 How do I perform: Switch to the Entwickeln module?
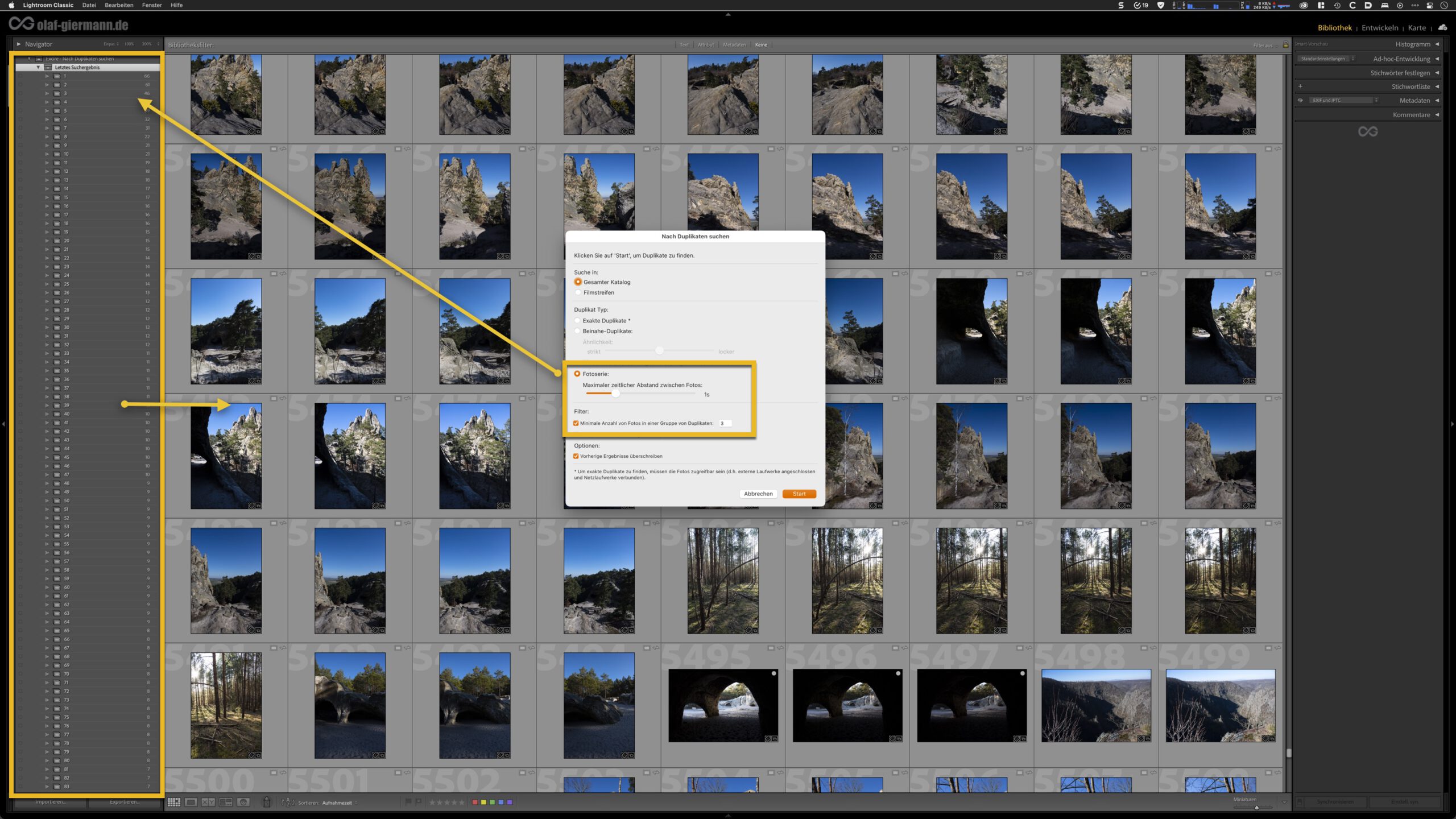1379,28
